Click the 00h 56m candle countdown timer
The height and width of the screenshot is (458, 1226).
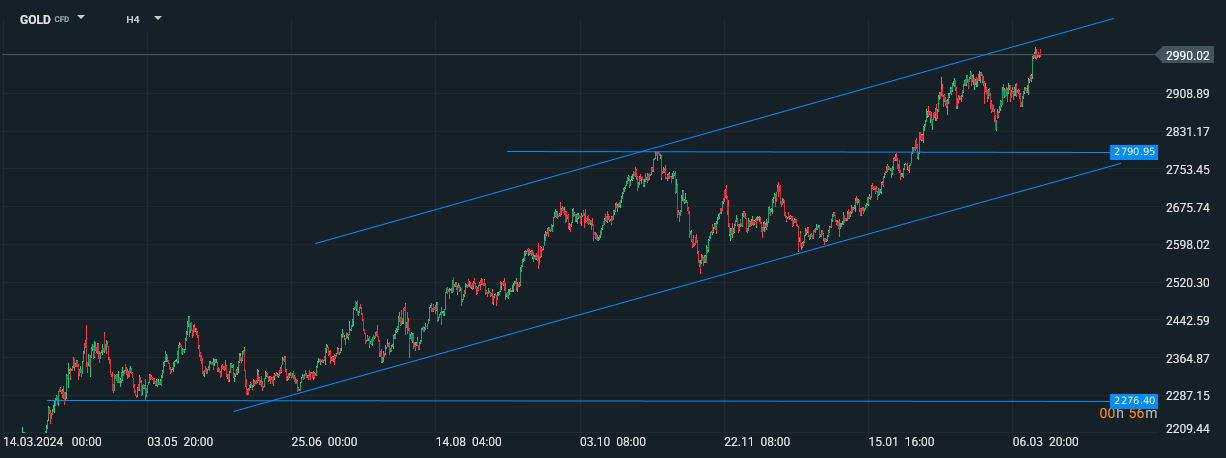[1128, 413]
